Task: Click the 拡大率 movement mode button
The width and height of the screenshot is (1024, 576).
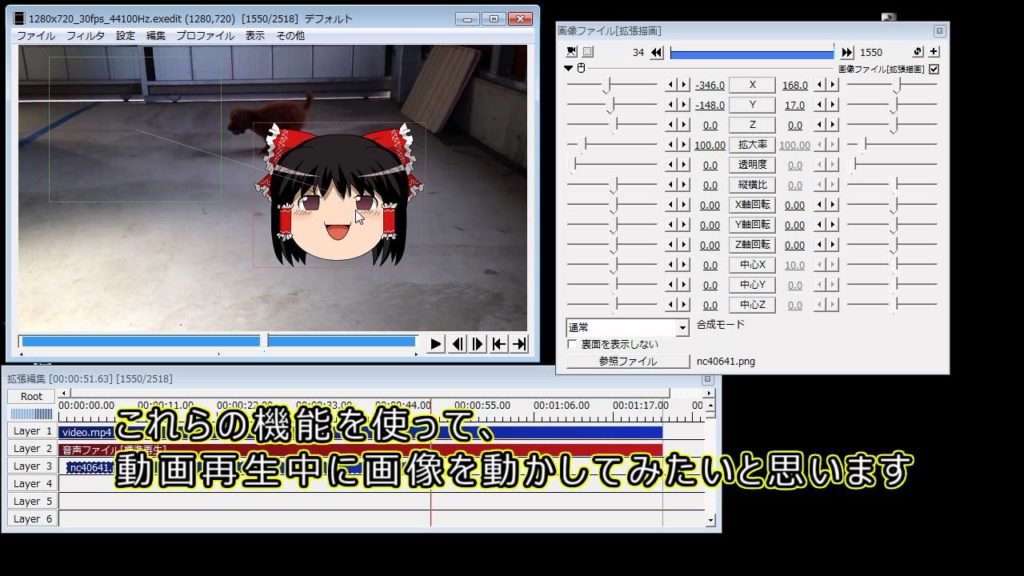Action: [752, 145]
